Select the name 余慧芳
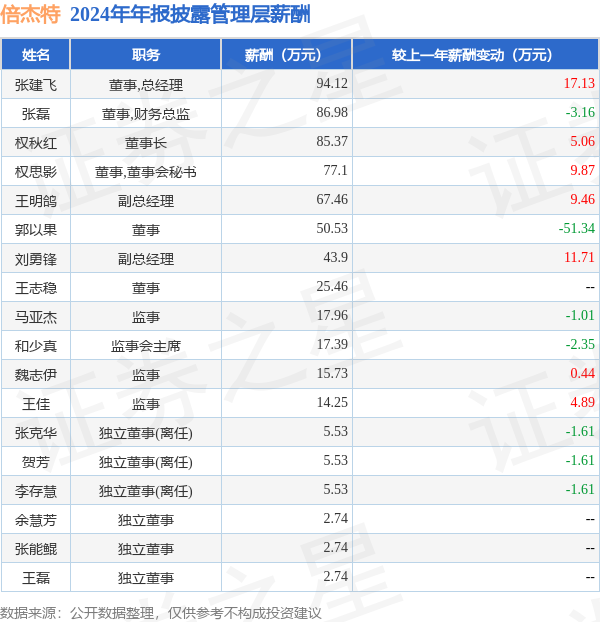This screenshot has height=622, width=600. click(x=36, y=520)
